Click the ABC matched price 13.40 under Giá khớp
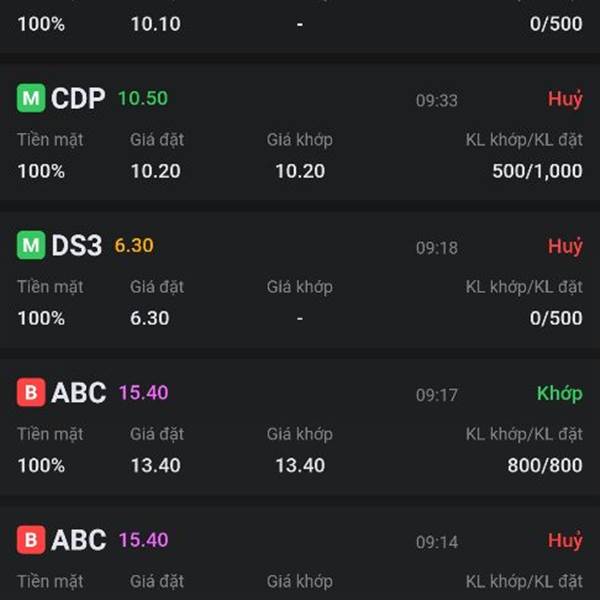This screenshot has height=600, width=600. coord(300,465)
